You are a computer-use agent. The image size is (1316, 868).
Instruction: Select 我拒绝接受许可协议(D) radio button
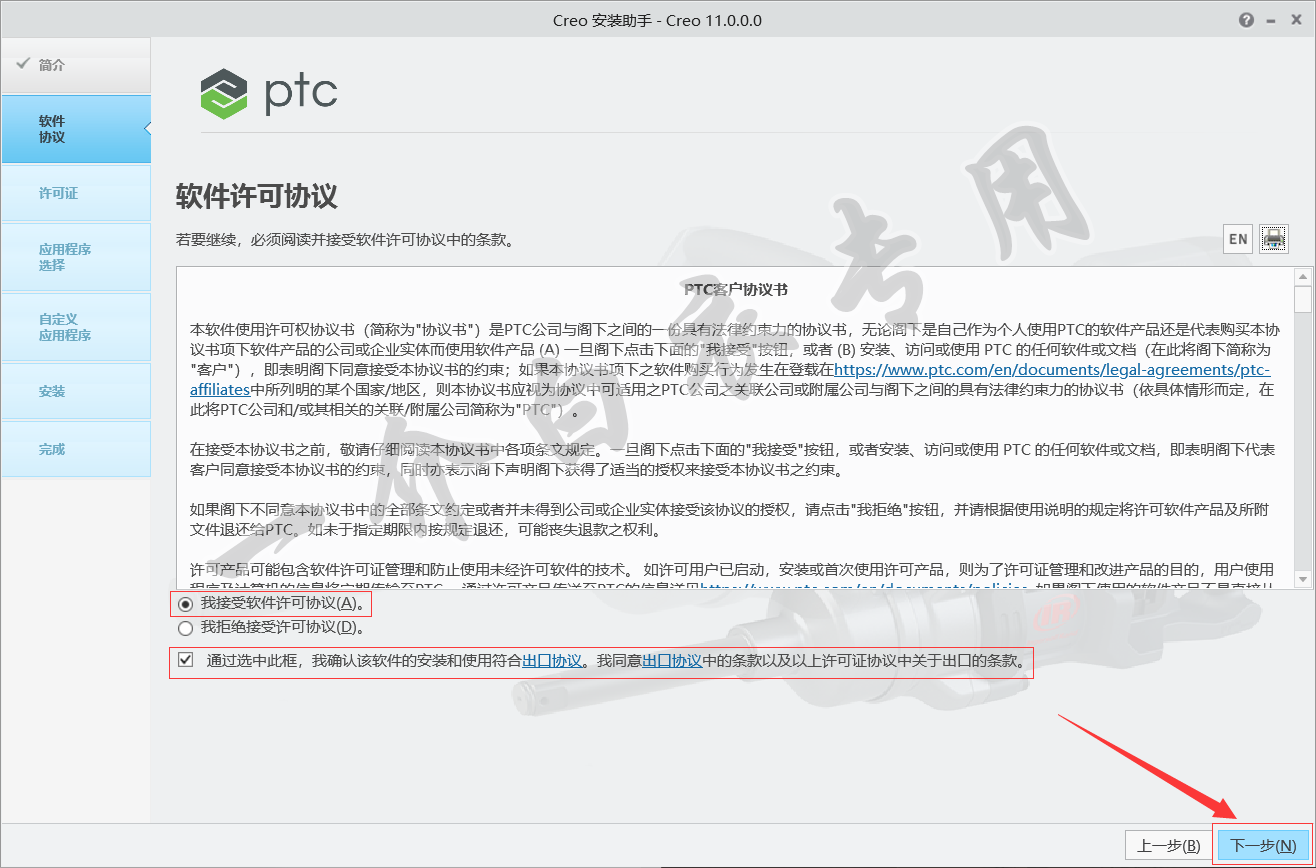[185, 628]
